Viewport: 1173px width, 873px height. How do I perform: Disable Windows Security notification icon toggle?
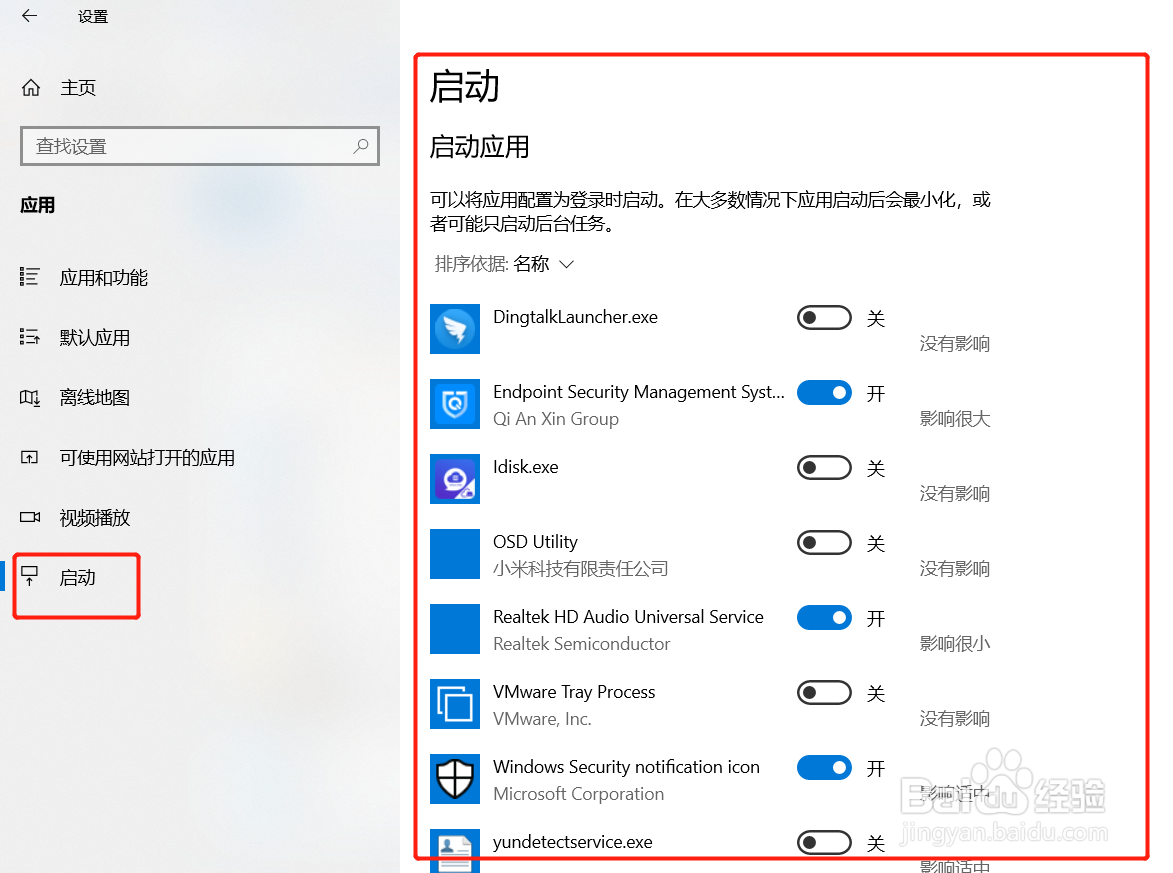point(824,768)
